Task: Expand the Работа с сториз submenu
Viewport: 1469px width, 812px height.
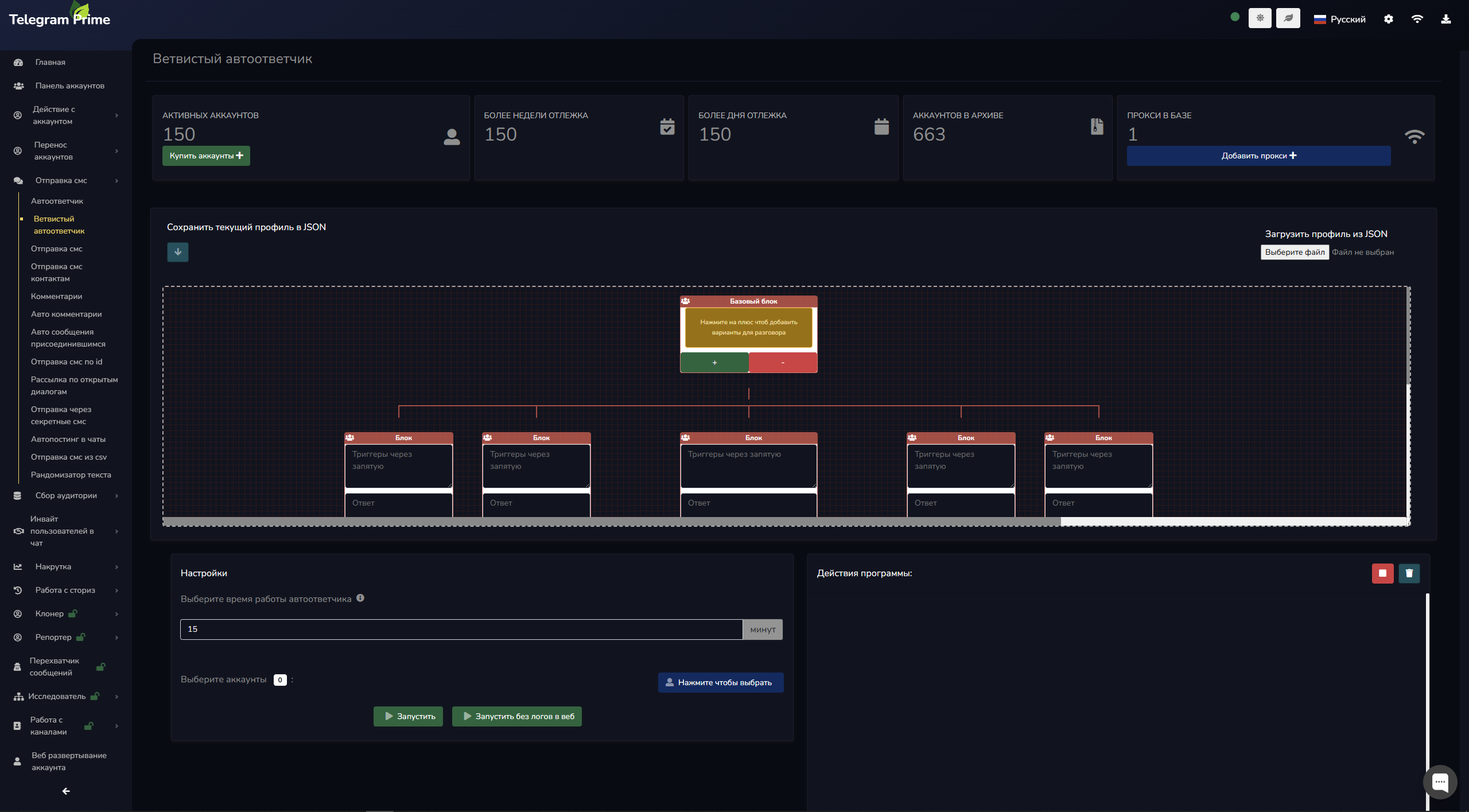Action: coord(65,590)
